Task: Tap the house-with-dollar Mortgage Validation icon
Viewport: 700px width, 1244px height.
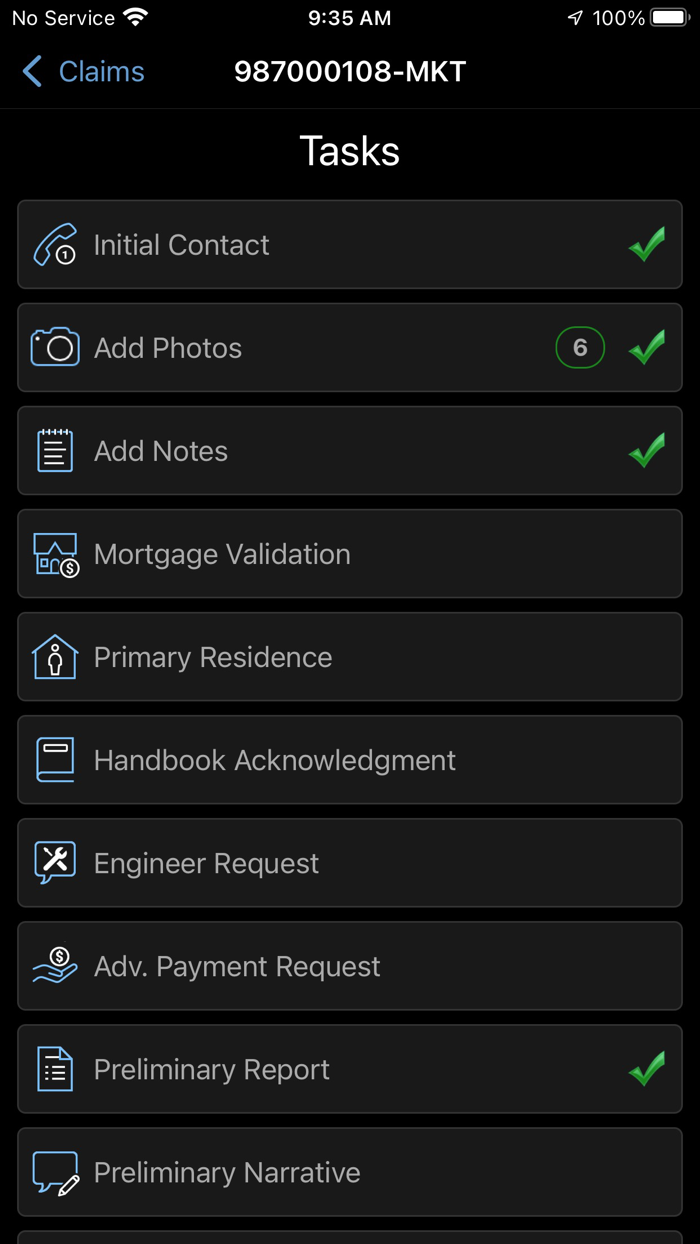Action: (x=56, y=554)
